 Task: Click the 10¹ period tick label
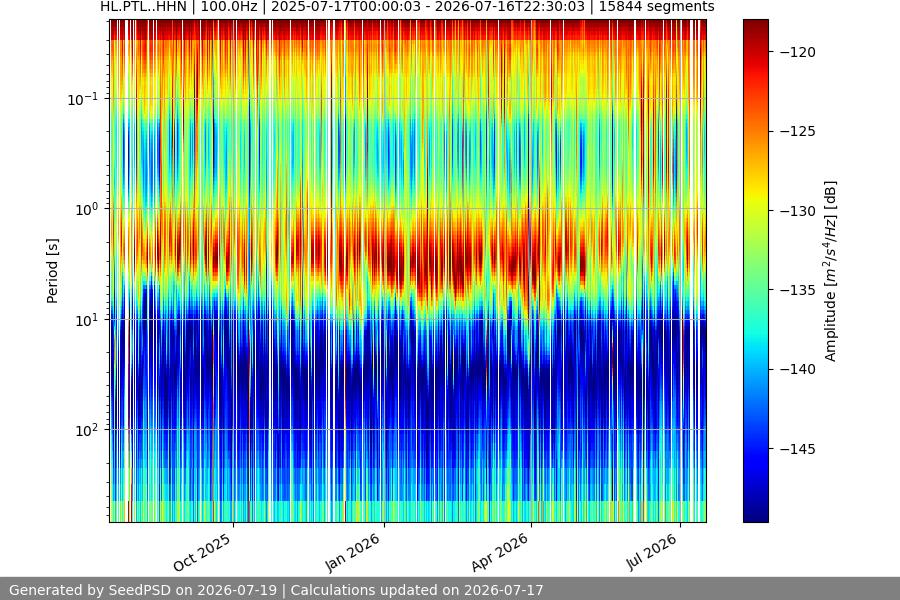click(87, 320)
